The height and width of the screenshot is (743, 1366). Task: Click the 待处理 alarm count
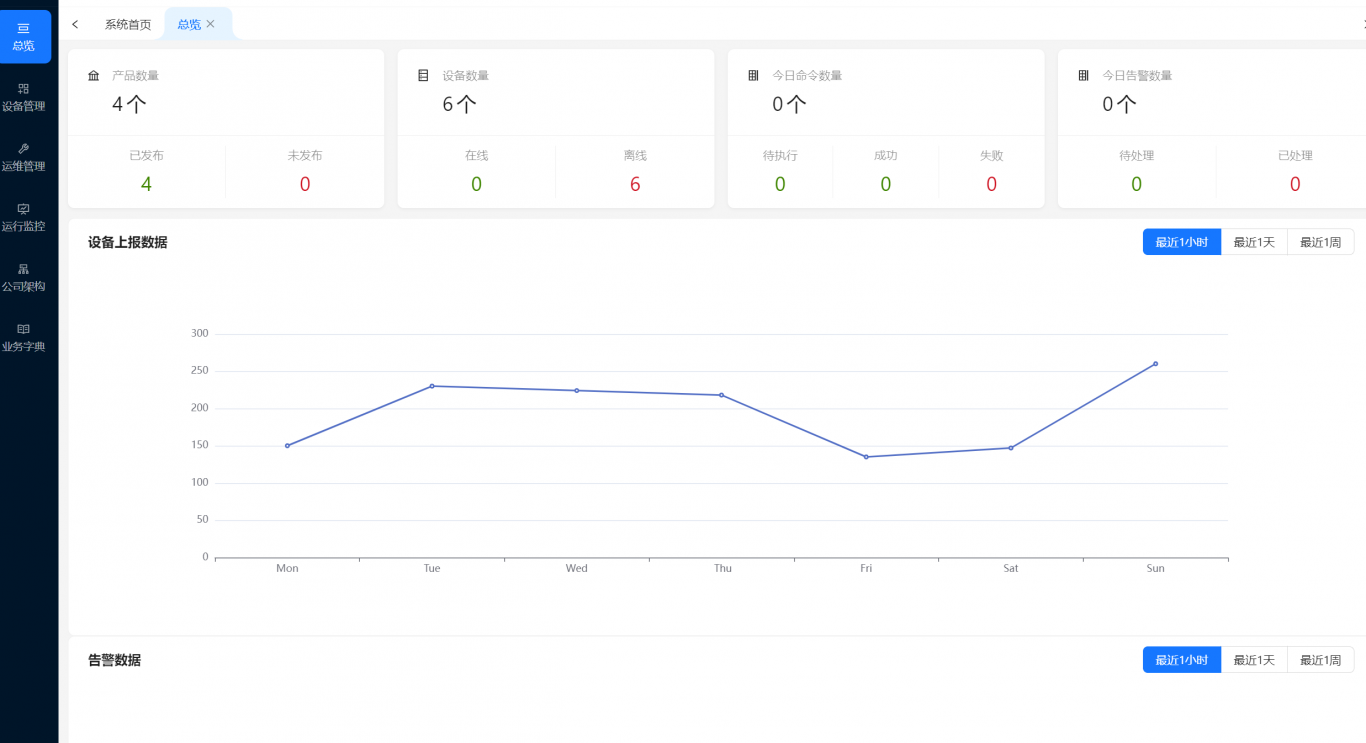point(1136,184)
